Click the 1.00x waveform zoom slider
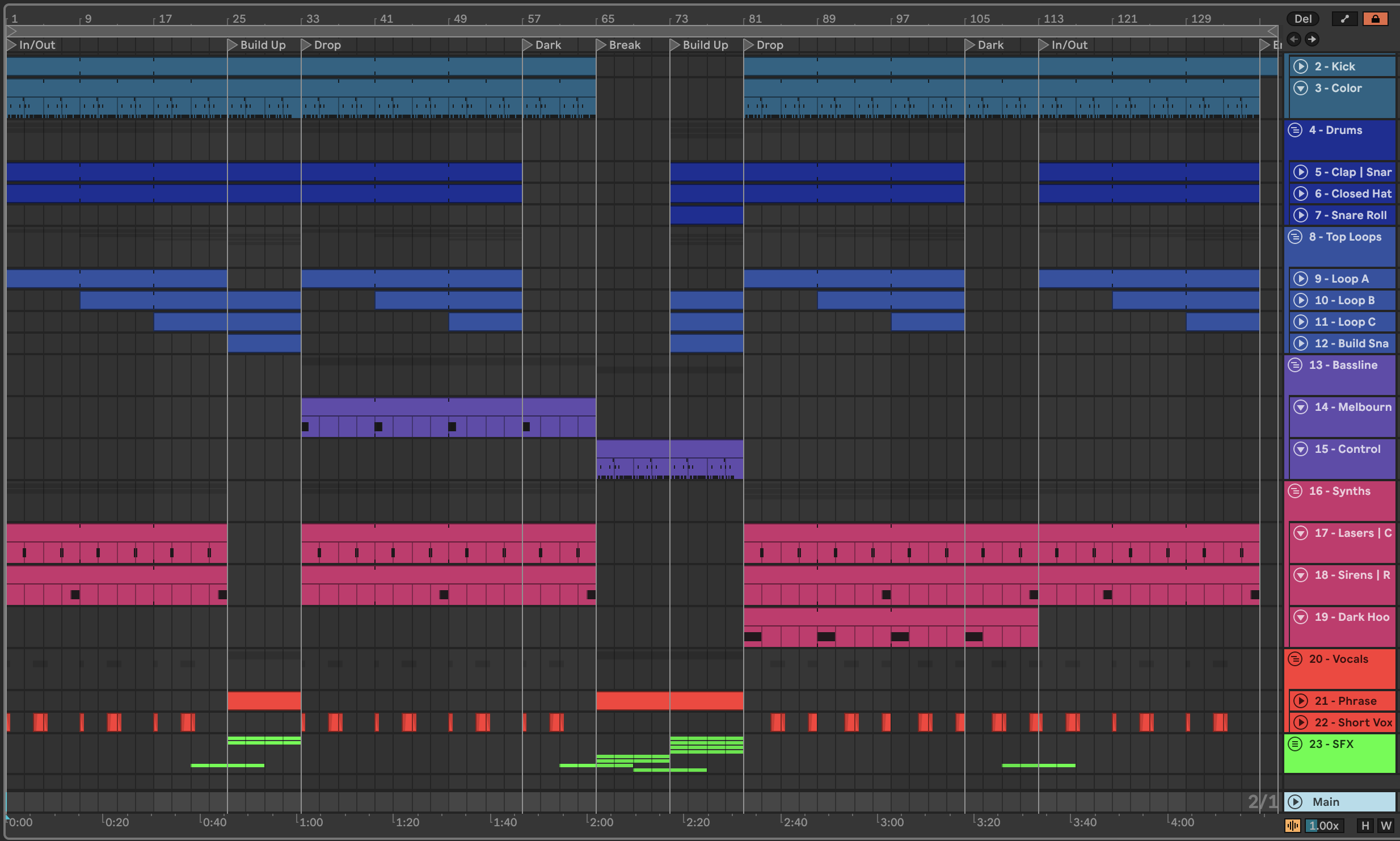Image resolution: width=1400 pixels, height=841 pixels. [1323, 826]
